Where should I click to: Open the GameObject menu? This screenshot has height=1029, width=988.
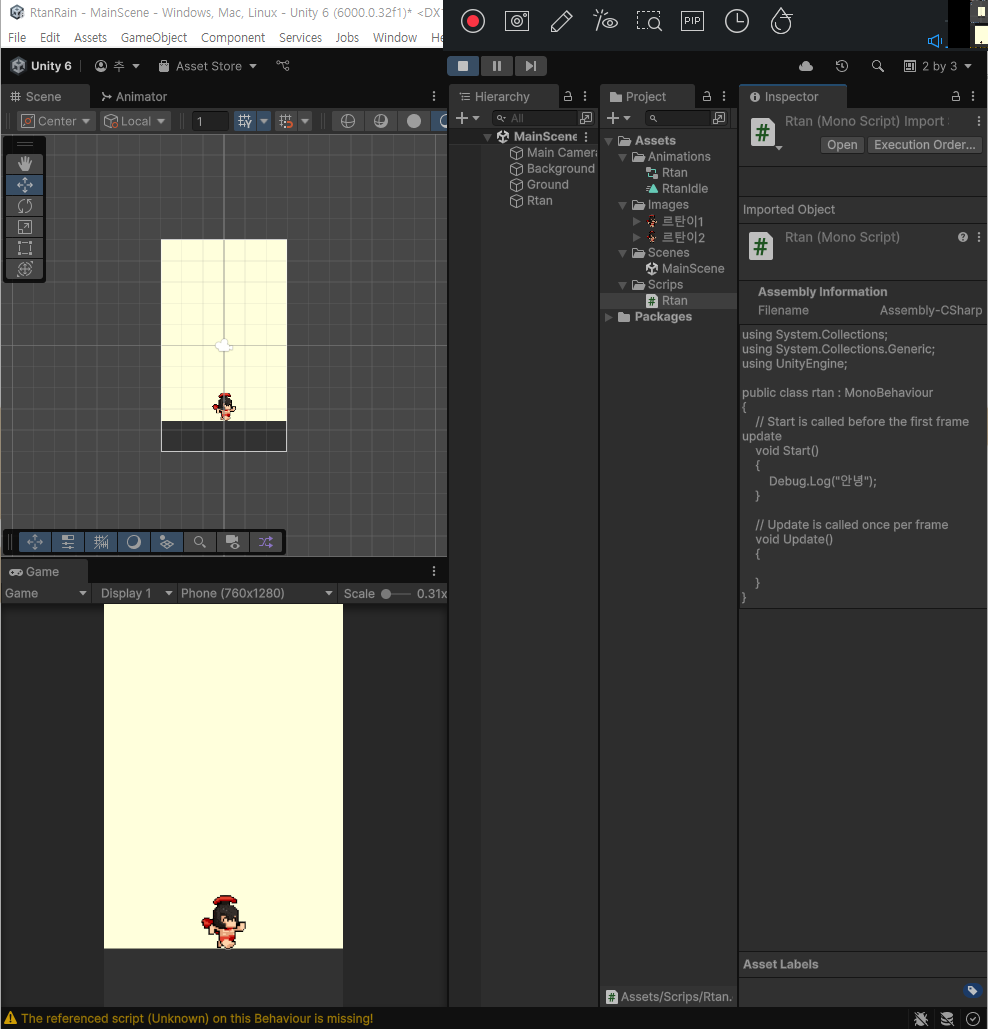coord(154,37)
